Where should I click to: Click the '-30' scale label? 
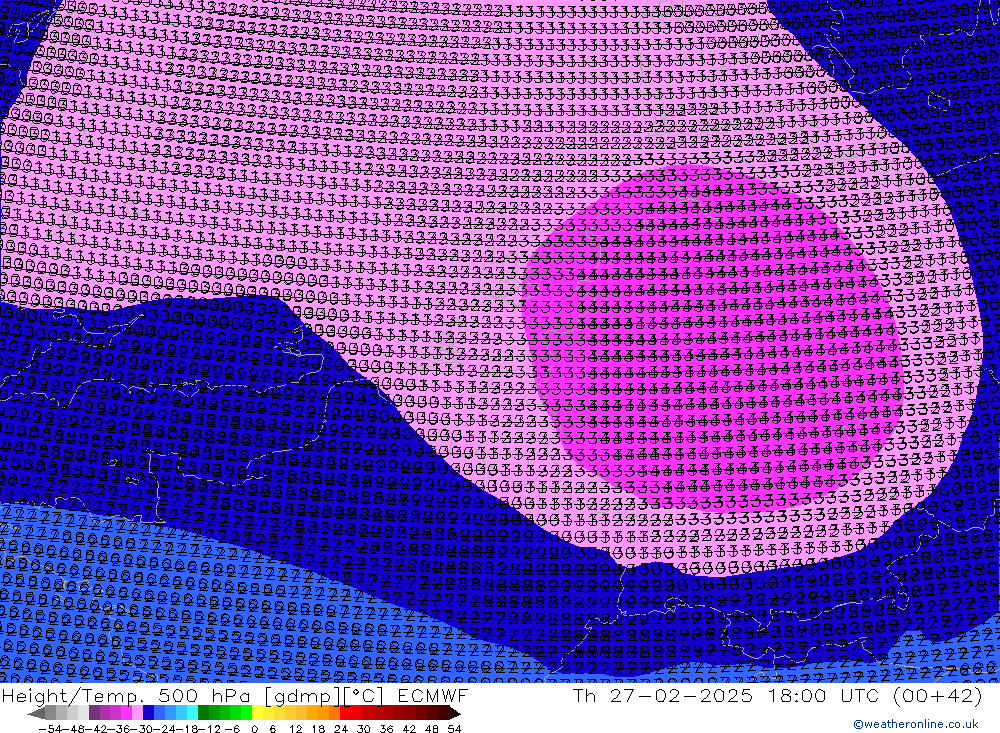[143, 729]
